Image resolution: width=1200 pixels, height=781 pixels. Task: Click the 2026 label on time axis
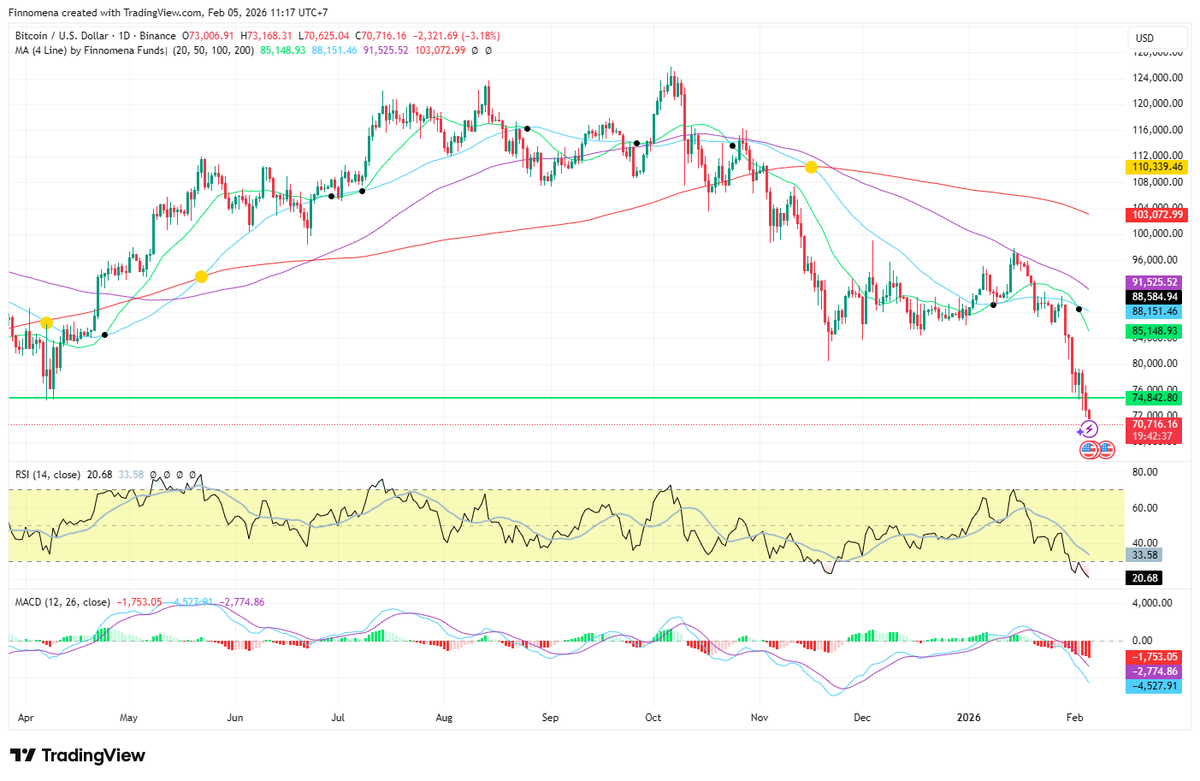(x=969, y=717)
